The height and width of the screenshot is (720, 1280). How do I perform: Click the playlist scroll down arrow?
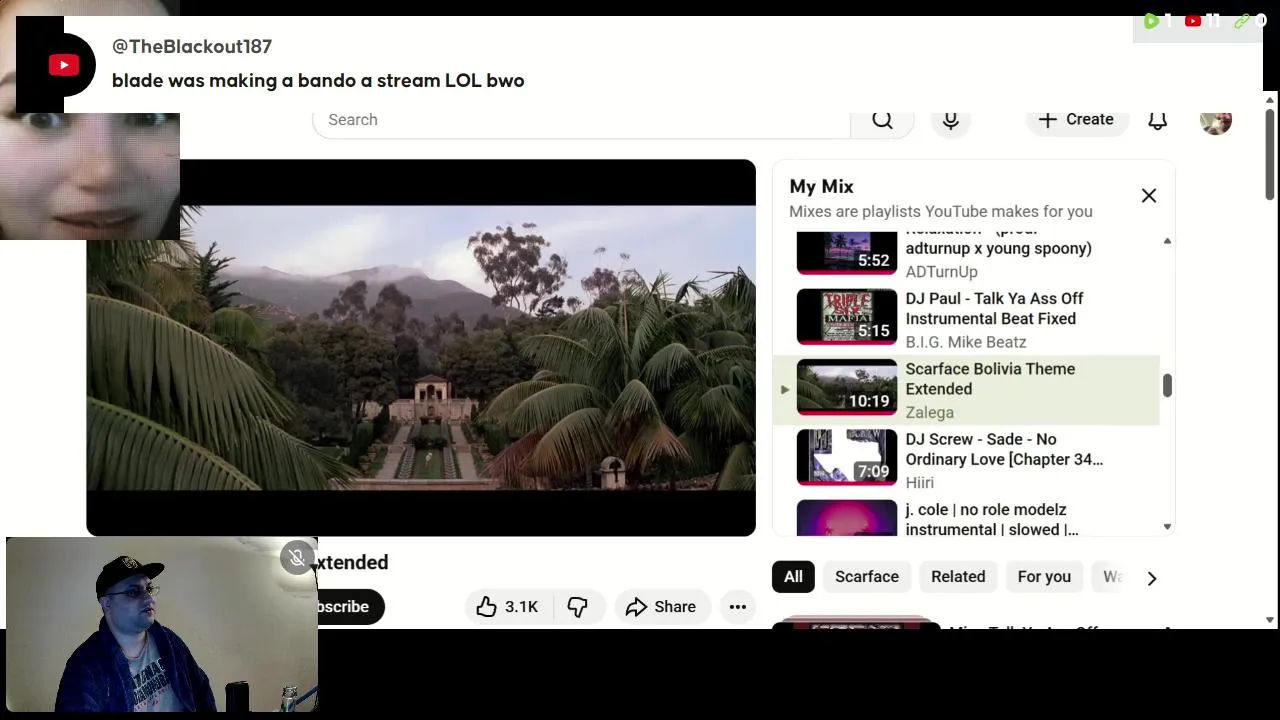coord(1167,526)
